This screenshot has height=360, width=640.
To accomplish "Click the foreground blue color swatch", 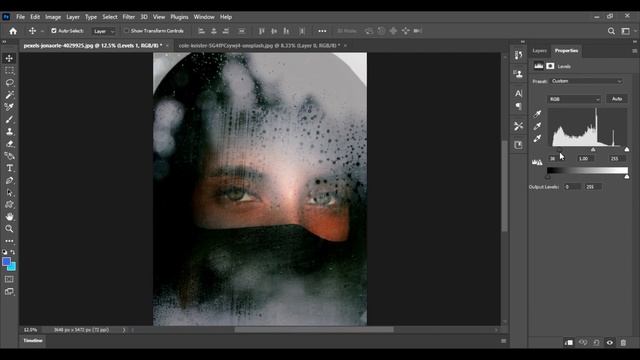I will (x=6, y=262).
